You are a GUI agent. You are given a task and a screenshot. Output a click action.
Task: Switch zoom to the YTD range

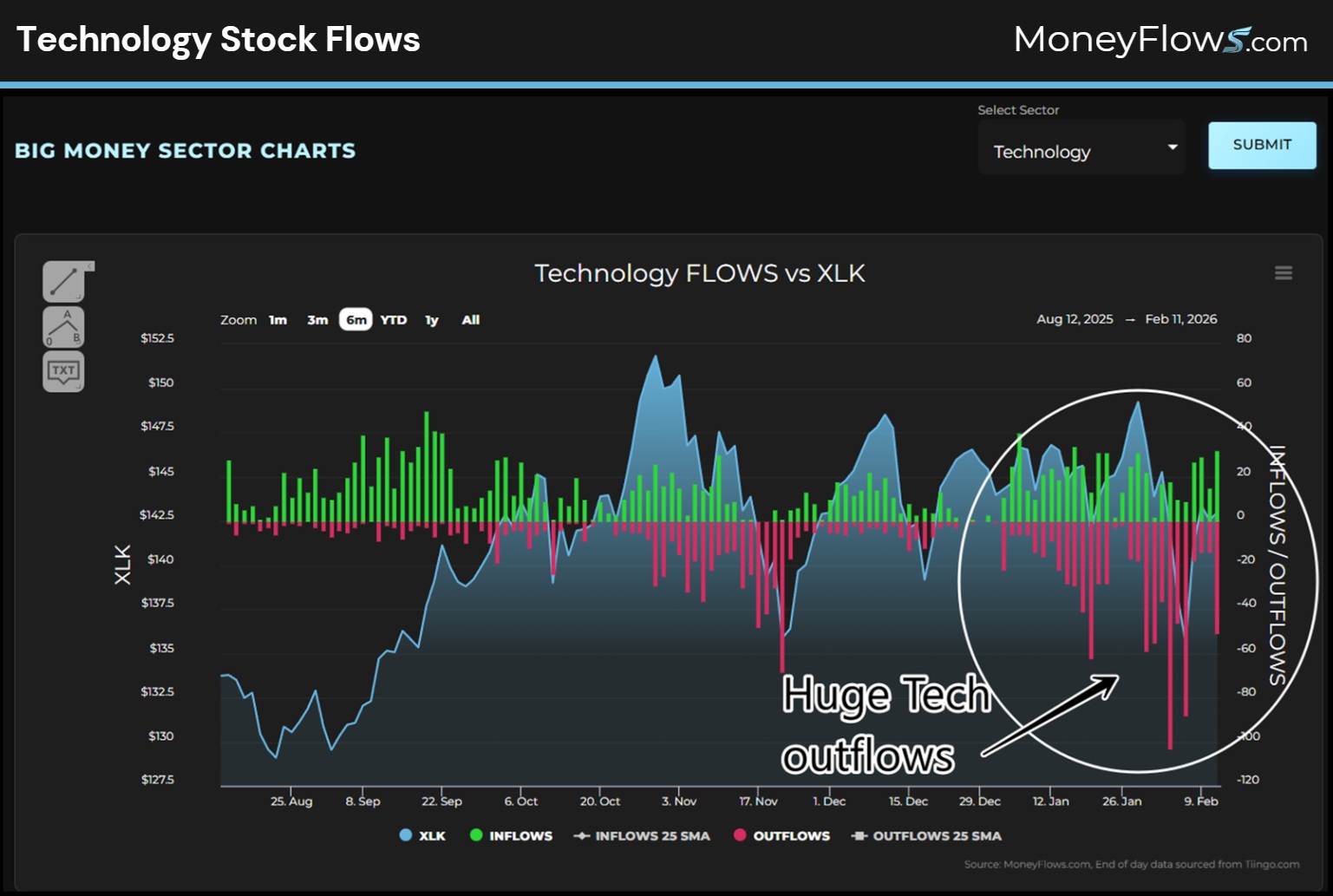394,319
